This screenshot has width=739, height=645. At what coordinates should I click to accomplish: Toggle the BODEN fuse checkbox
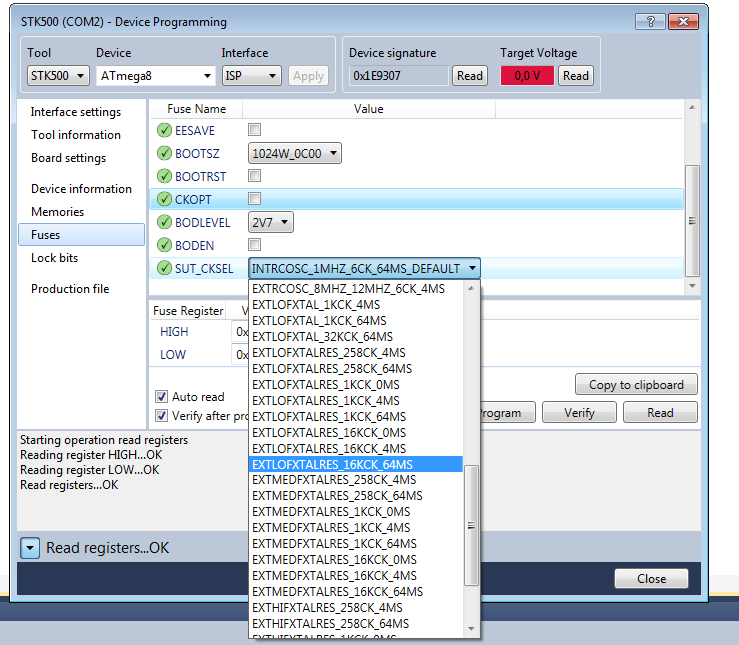click(255, 245)
